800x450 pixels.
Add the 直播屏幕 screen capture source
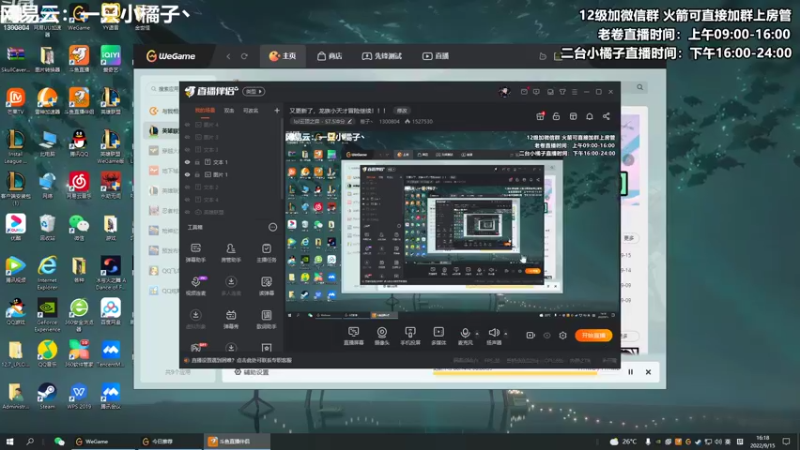(354, 336)
